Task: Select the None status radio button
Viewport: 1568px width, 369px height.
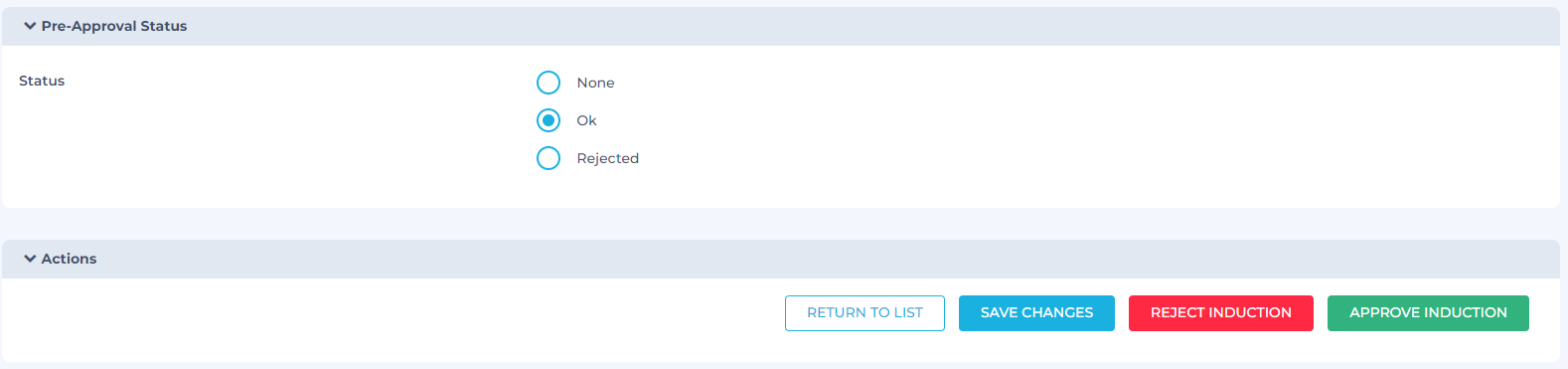Action: [549, 83]
